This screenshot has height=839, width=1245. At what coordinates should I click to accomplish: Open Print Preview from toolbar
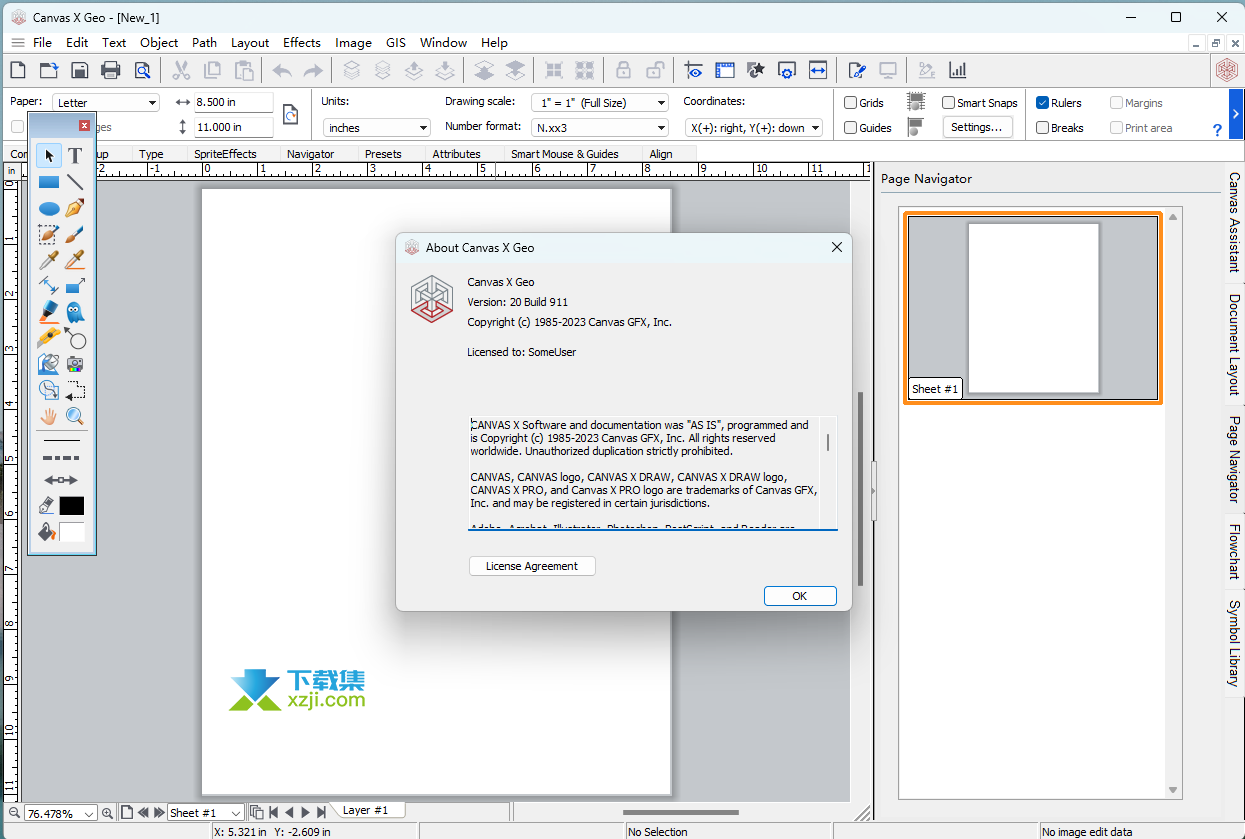pos(142,70)
